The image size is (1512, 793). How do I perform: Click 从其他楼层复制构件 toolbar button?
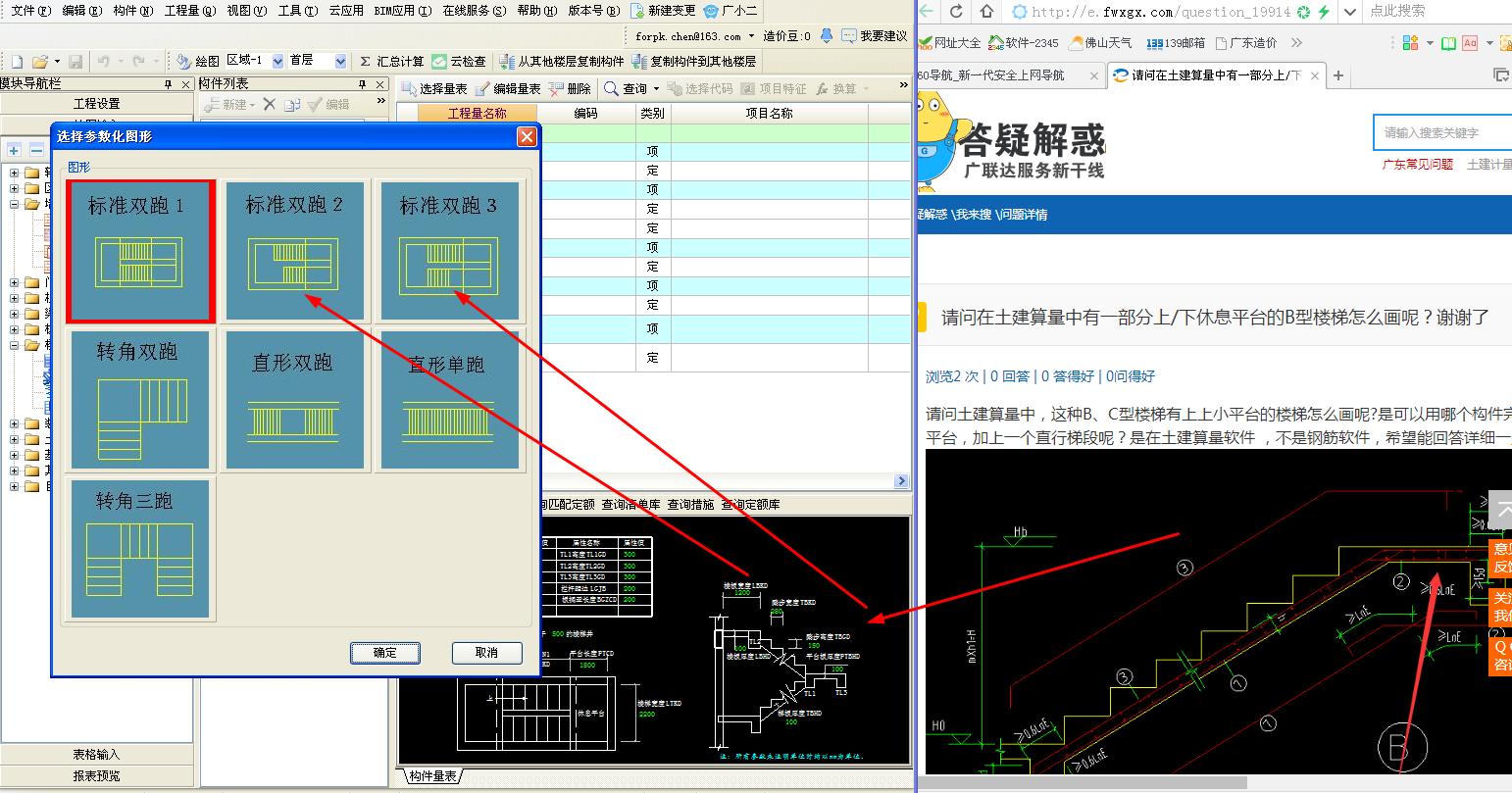[x=561, y=61]
